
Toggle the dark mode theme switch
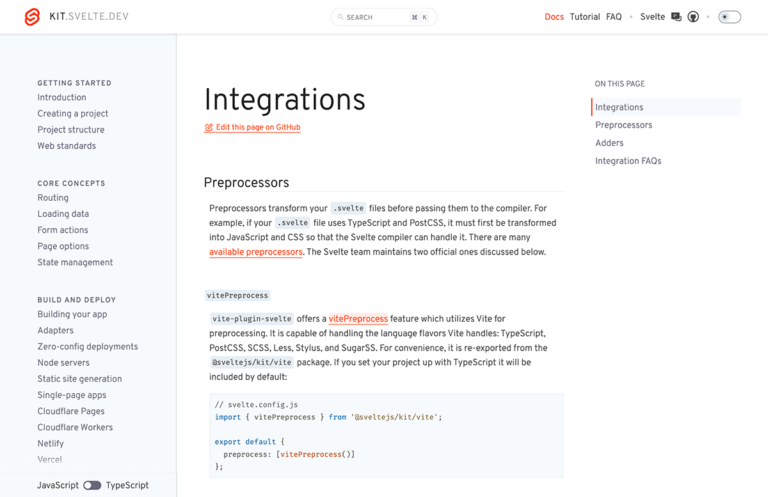tap(729, 17)
